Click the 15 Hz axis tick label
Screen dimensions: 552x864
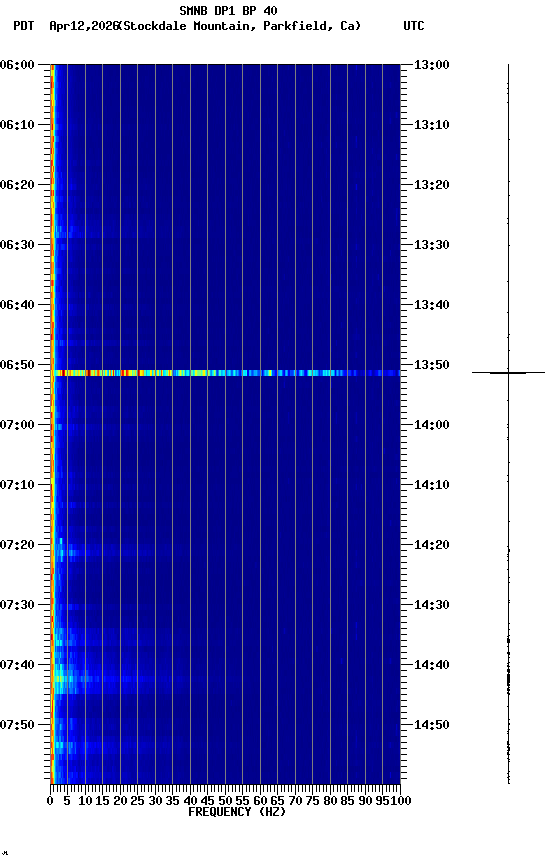coord(102,802)
